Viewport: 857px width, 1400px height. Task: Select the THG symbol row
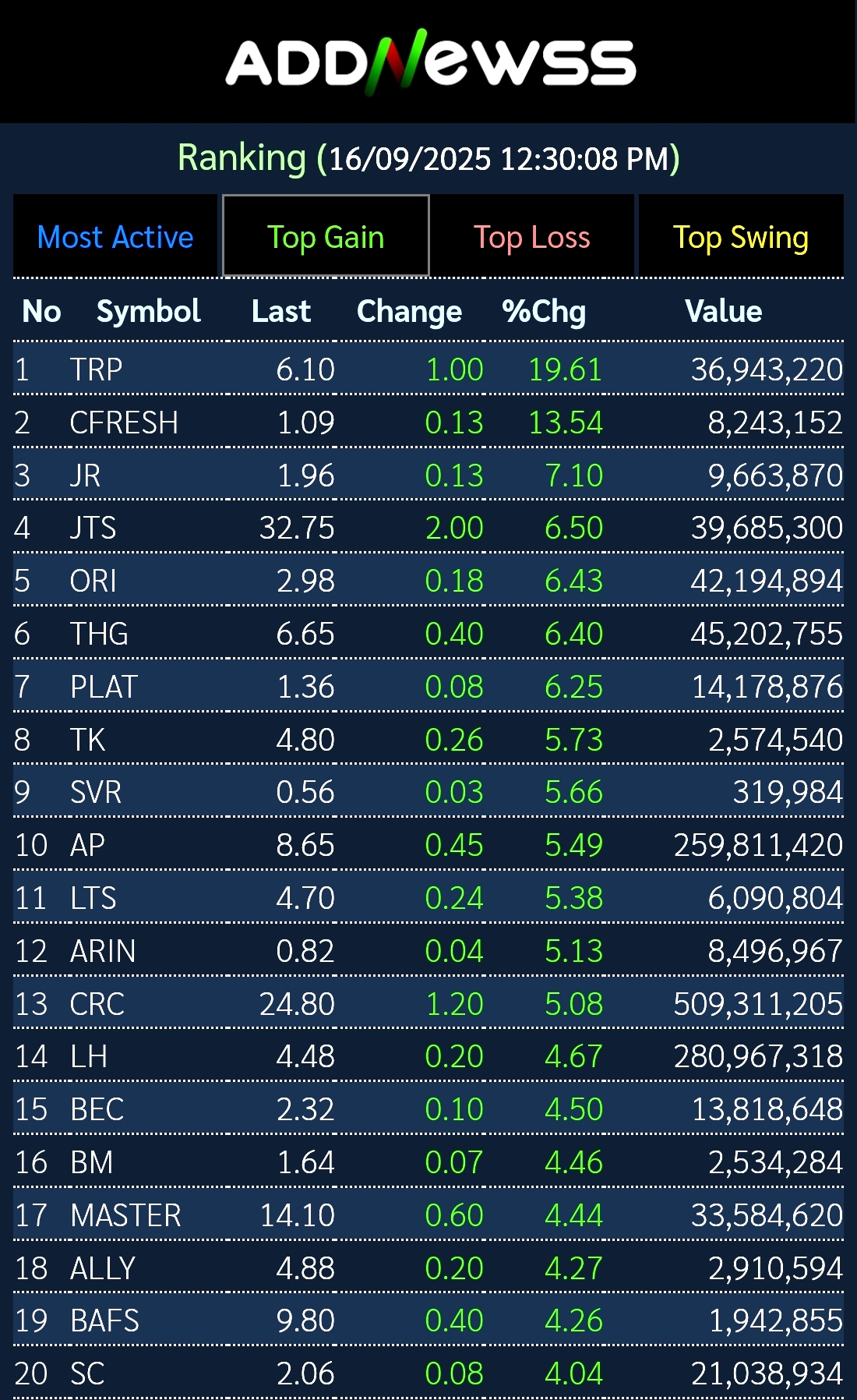tap(99, 634)
